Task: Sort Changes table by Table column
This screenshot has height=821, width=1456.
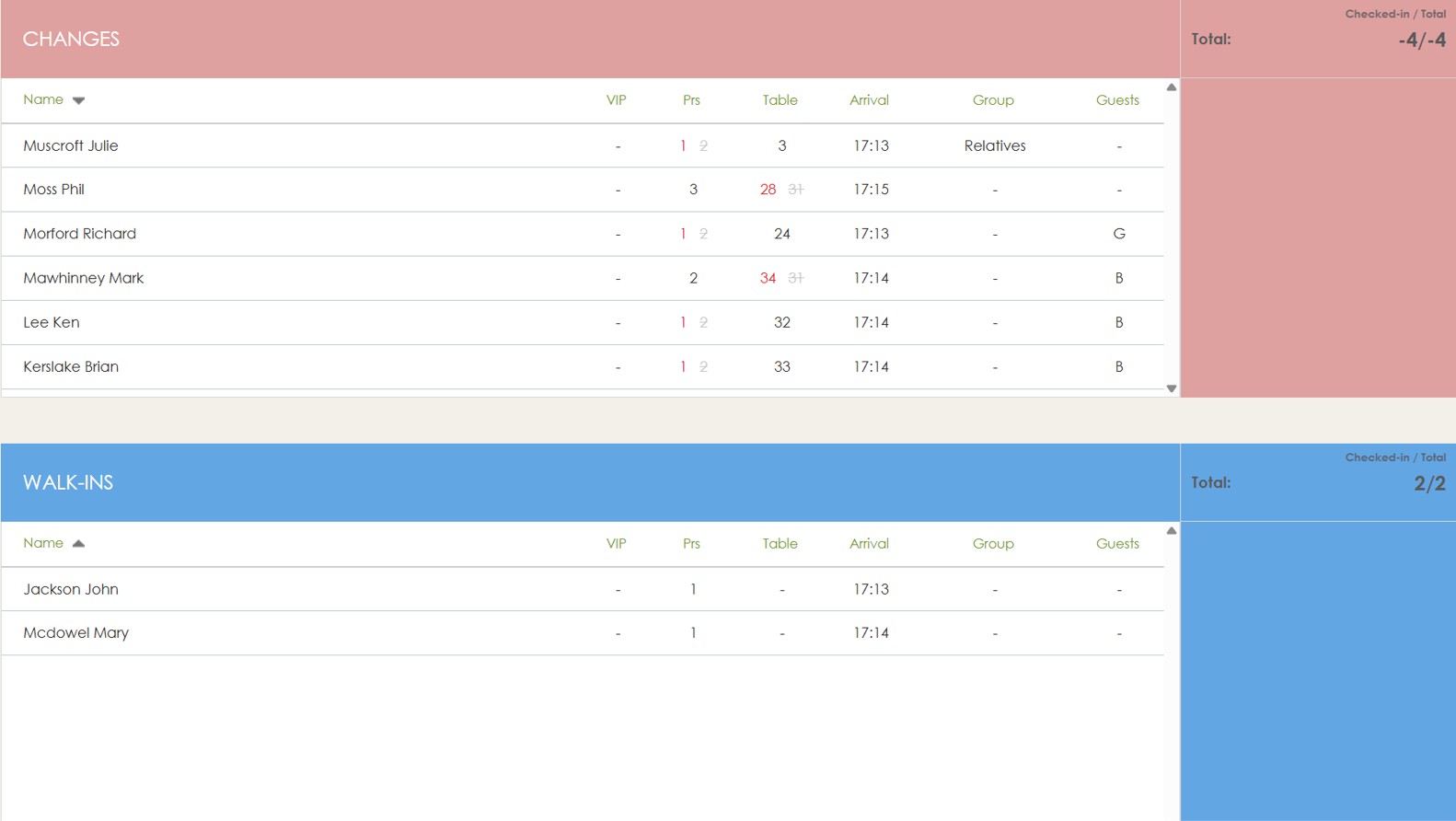Action: point(780,100)
